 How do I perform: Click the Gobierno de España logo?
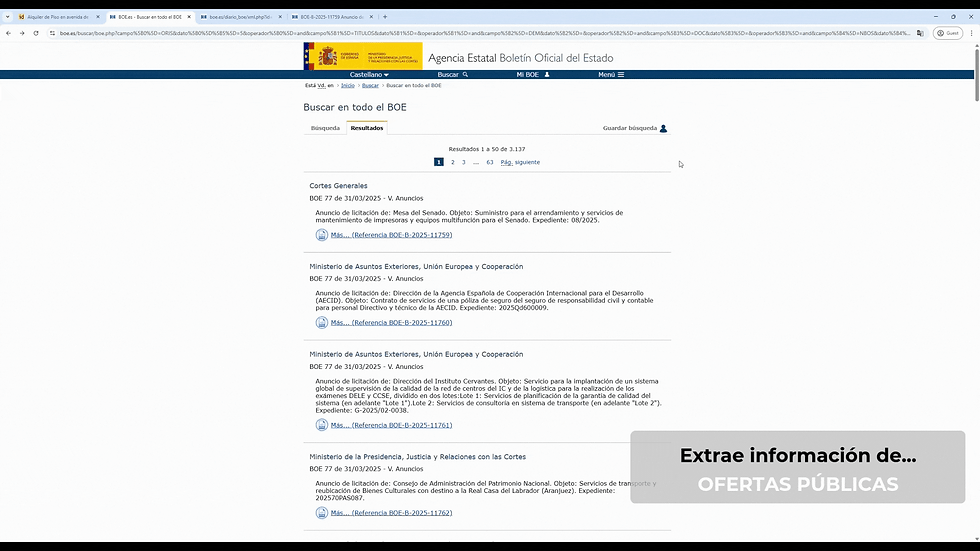pyautogui.click(x=362, y=56)
